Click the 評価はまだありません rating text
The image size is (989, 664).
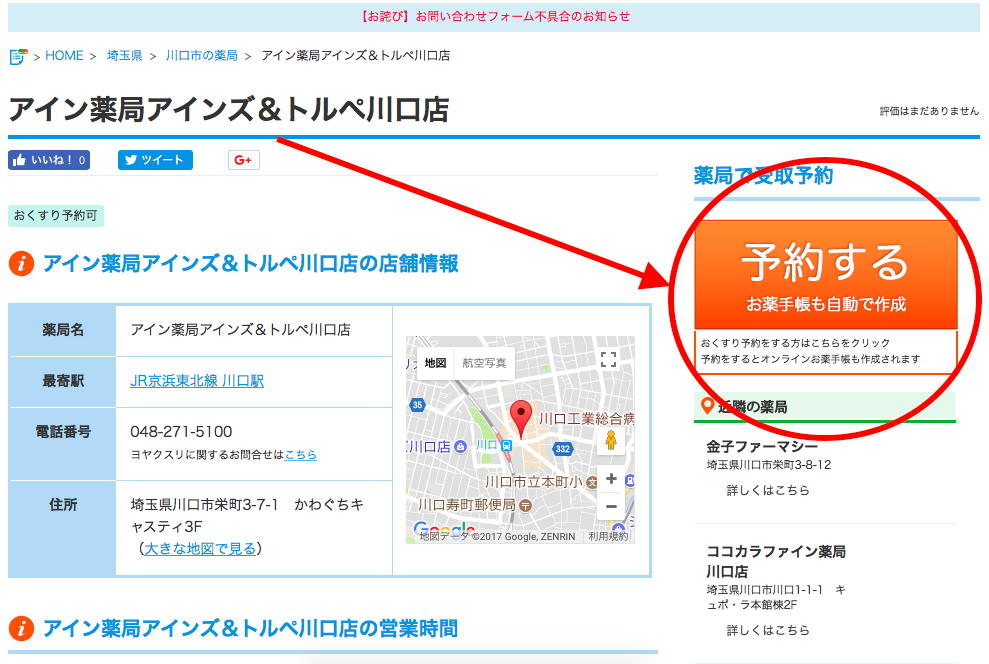[x=929, y=111]
